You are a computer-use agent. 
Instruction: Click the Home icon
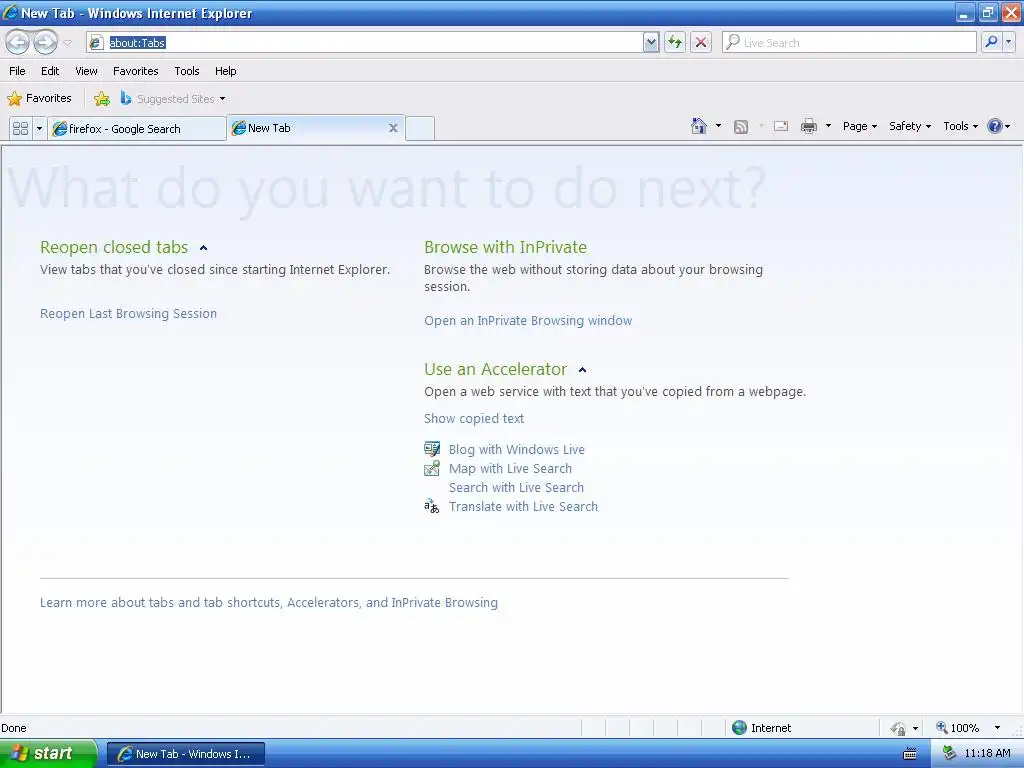pos(699,126)
